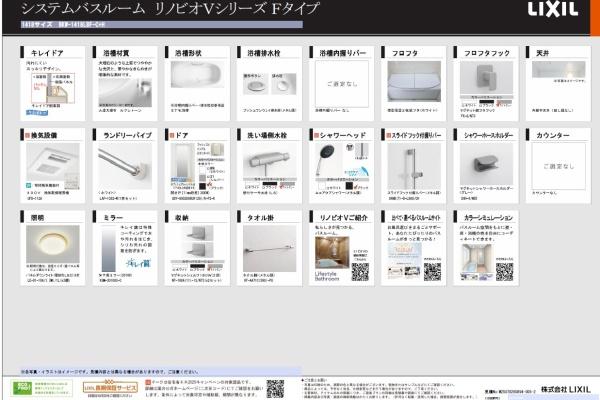Click ご選定なし box in 浴槽内握りバー
The image size is (600, 400).
342,84
